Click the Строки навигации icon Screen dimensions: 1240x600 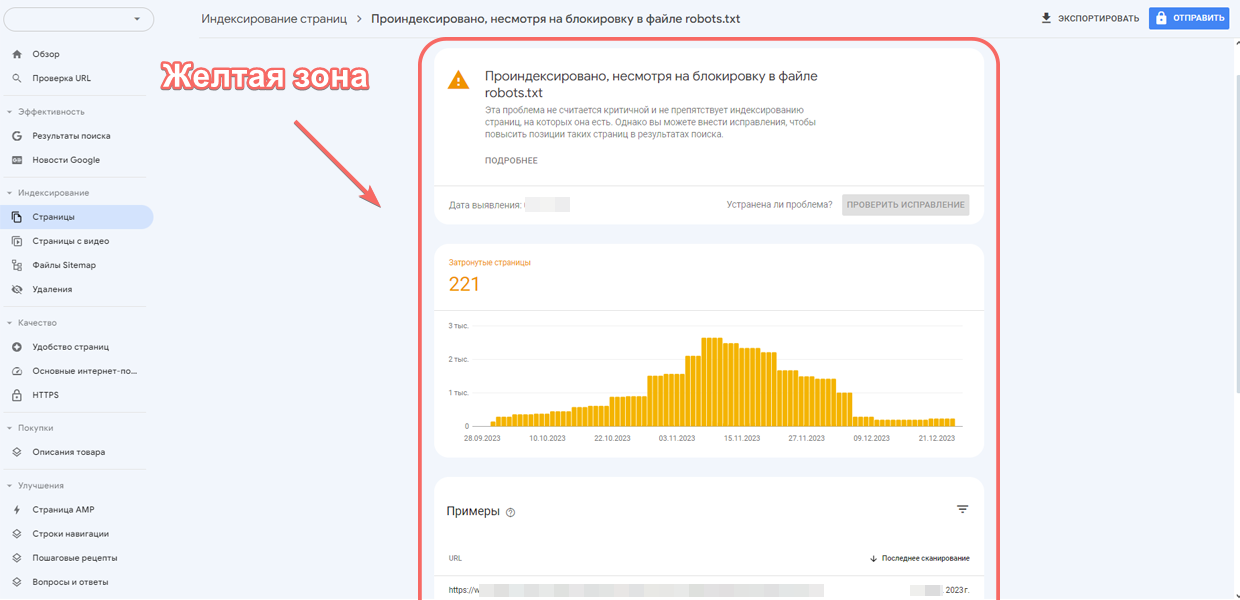coord(17,534)
